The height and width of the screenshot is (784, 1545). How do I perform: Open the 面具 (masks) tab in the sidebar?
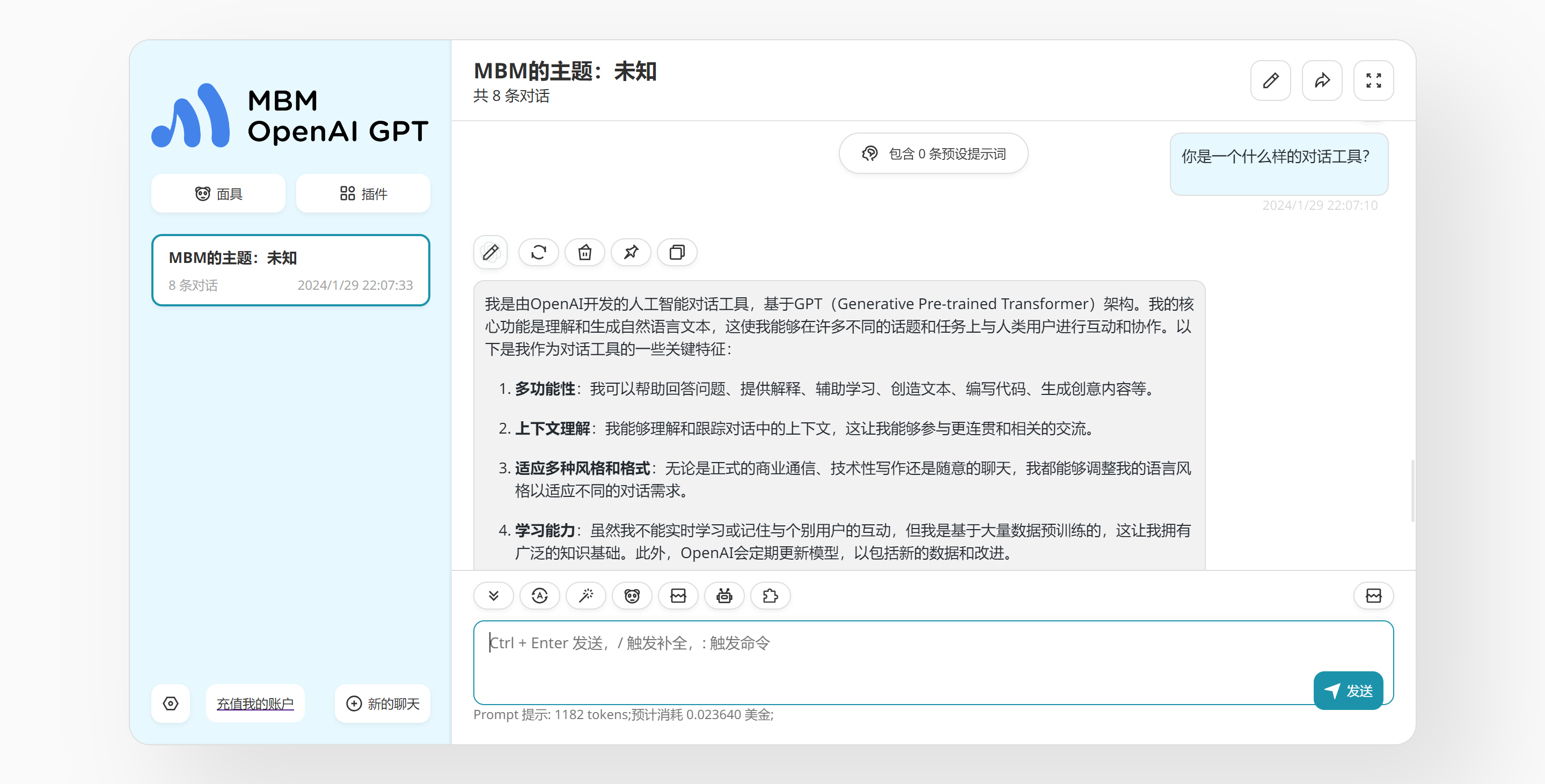[218, 194]
